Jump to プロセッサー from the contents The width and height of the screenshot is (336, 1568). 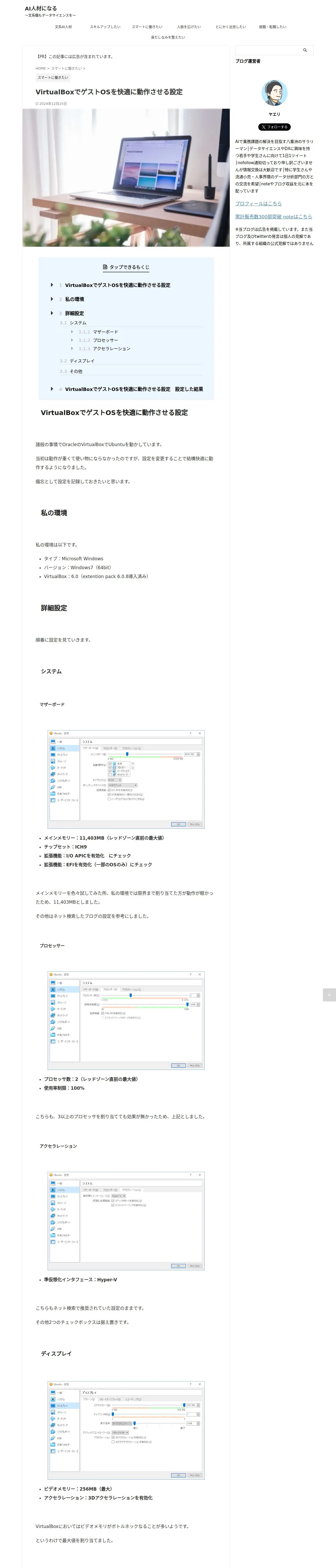click(105, 340)
